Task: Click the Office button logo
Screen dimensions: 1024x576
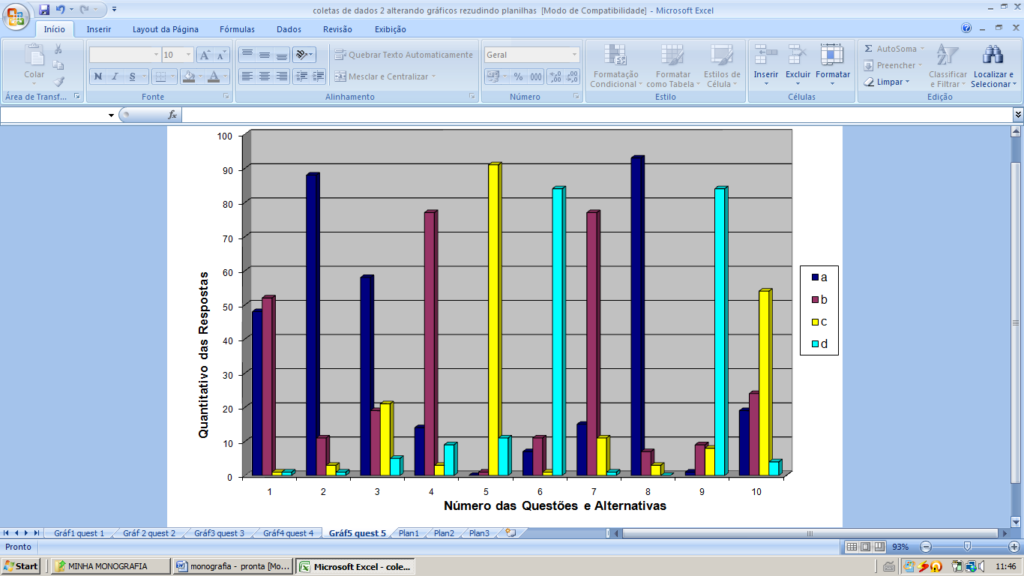Action: click(17, 18)
